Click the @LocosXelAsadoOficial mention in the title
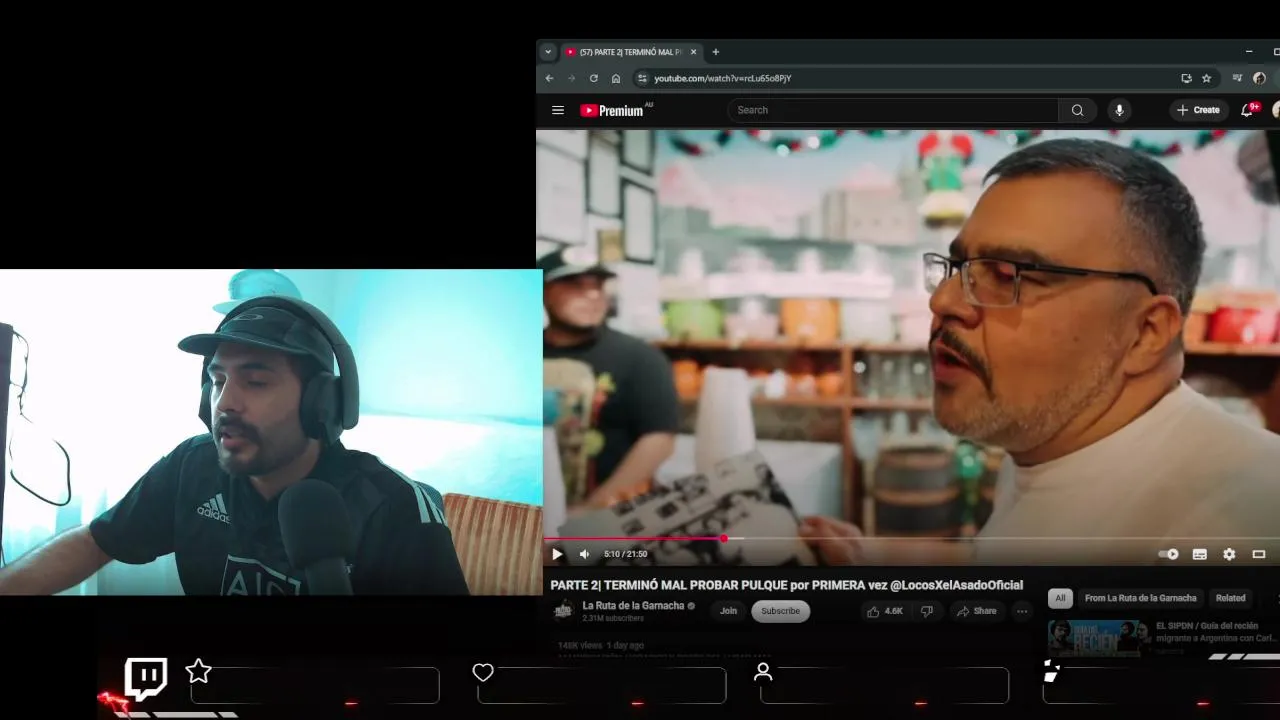Image resolution: width=1280 pixels, height=720 pixels. click(956, 585)
